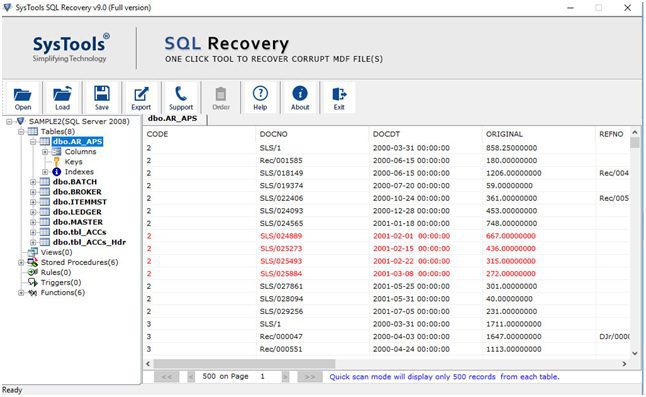Collapse the SAMPLE2 database root node

pyautogui.click(x=9, y=121)
